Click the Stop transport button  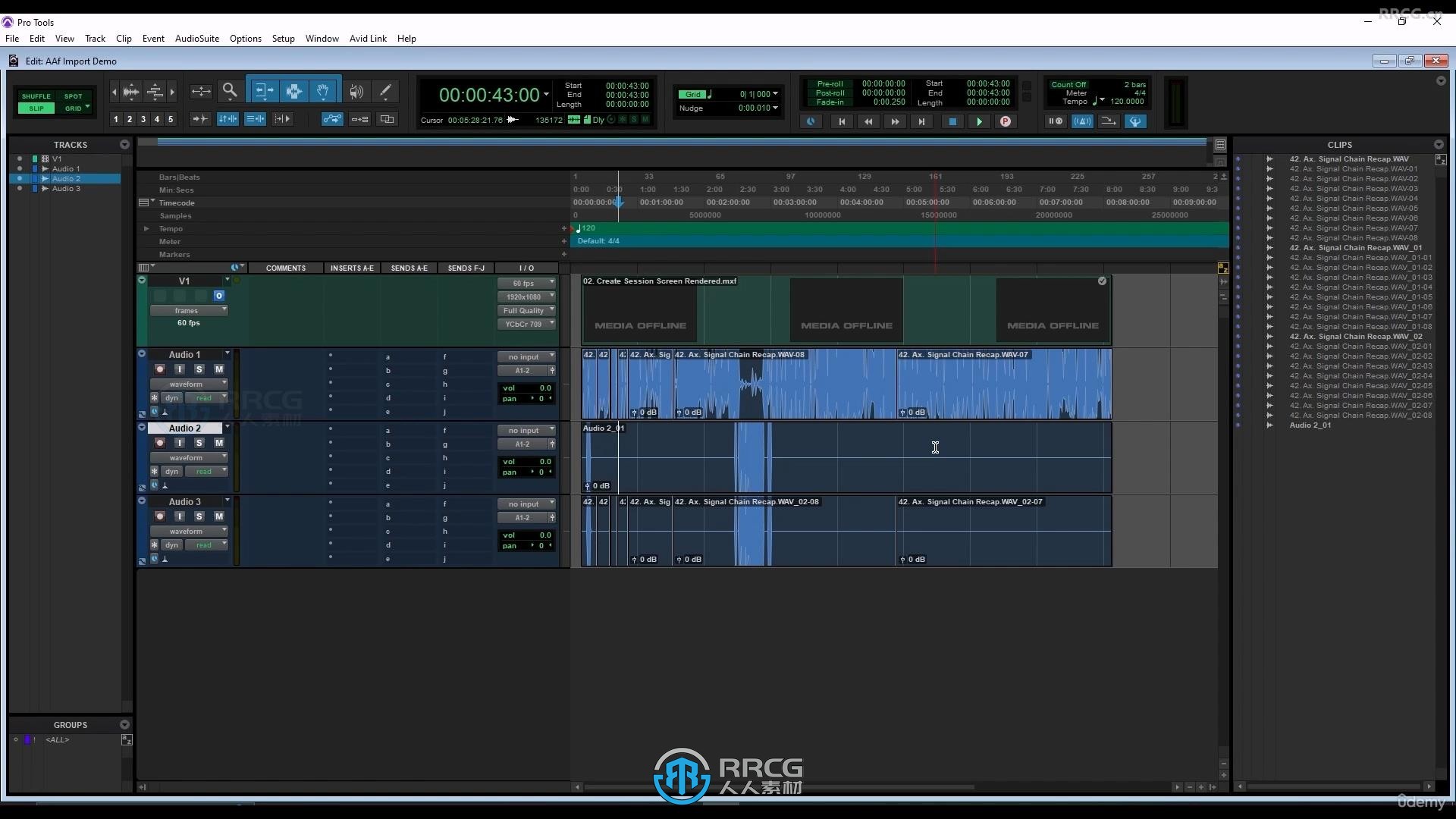pos(952,121)
